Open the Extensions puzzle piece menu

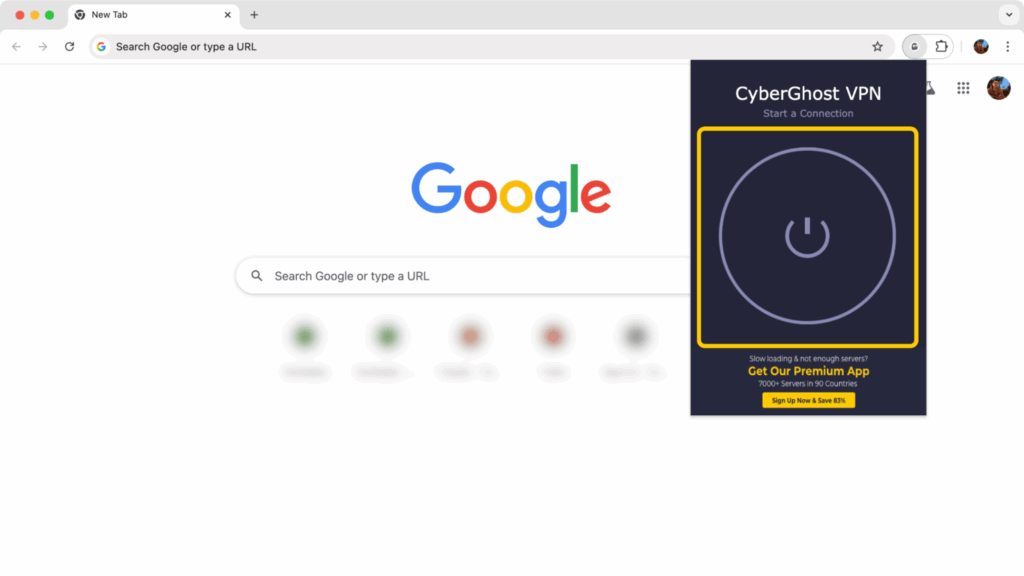pyautogui.click(x=941, y=46)
